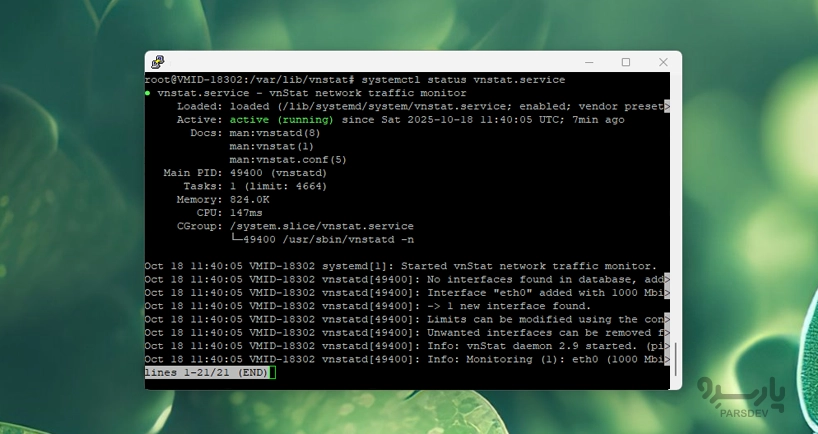Click the 'man:vnstatd(8)' docs entry

[275, 133]
